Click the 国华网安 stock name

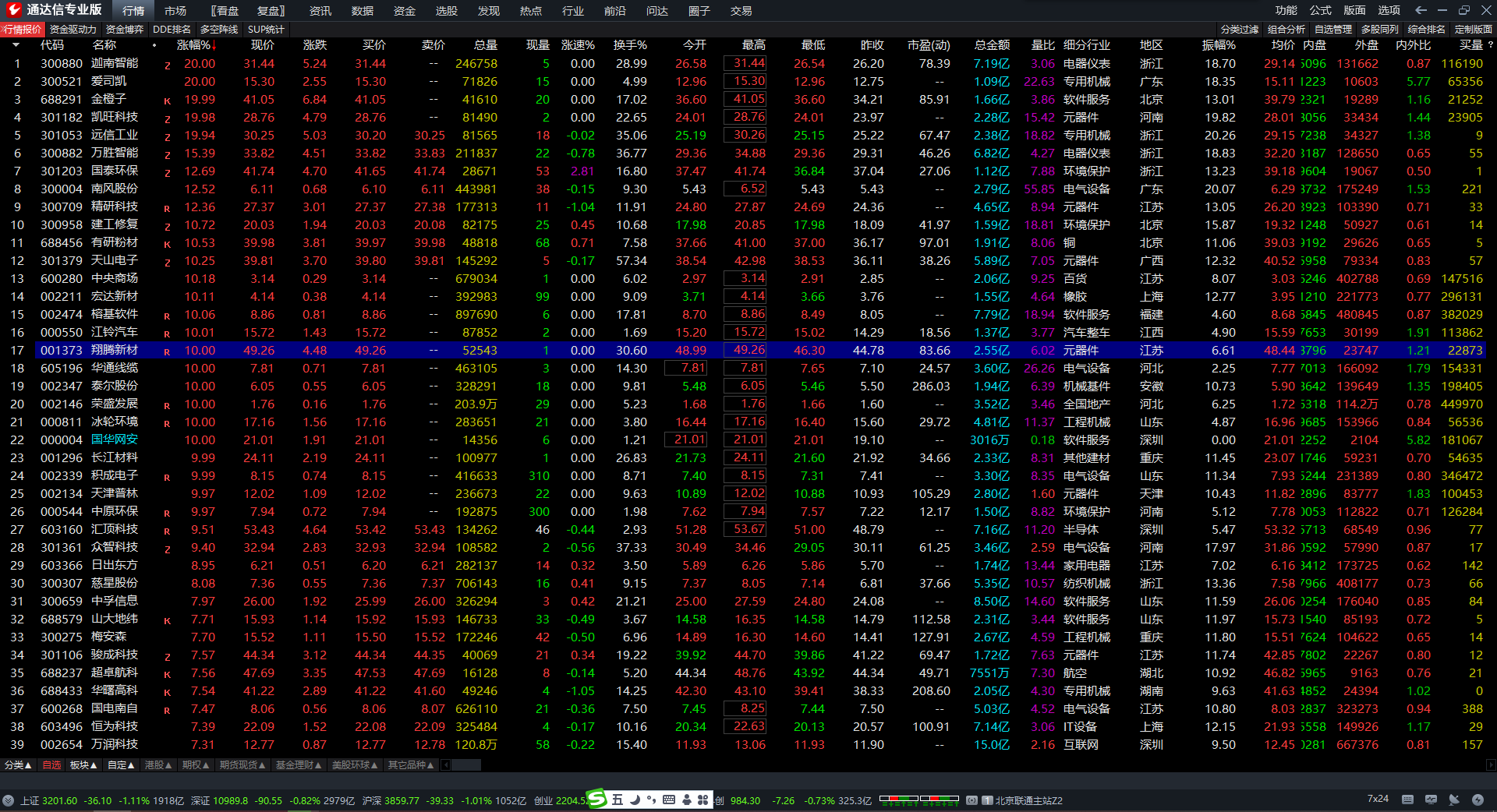point(115,440)
